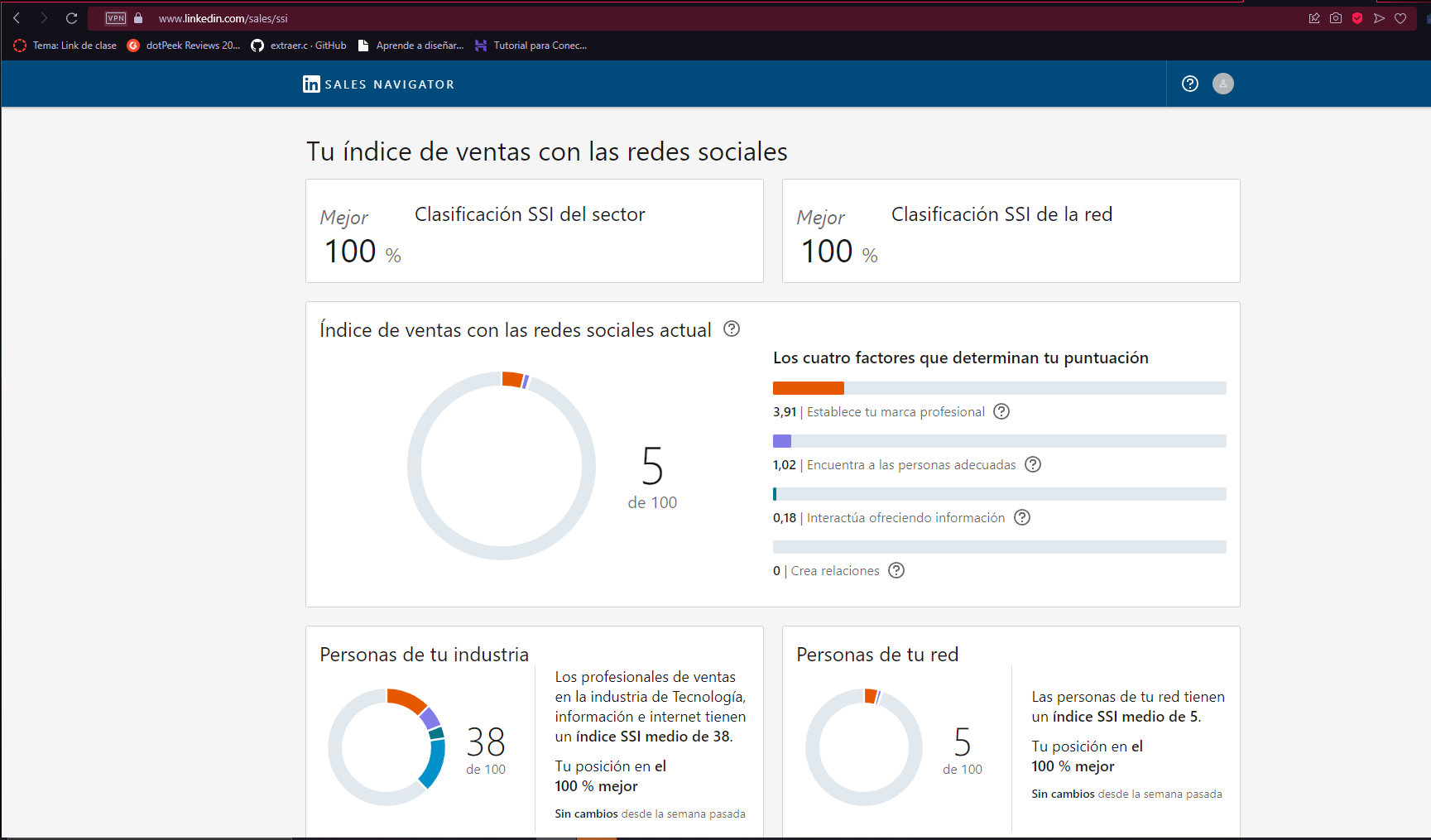Image resolution: width=1431 pixels, height=840 pixels.
Task: Go back using the browser back arrow
Action: point(17,18)
